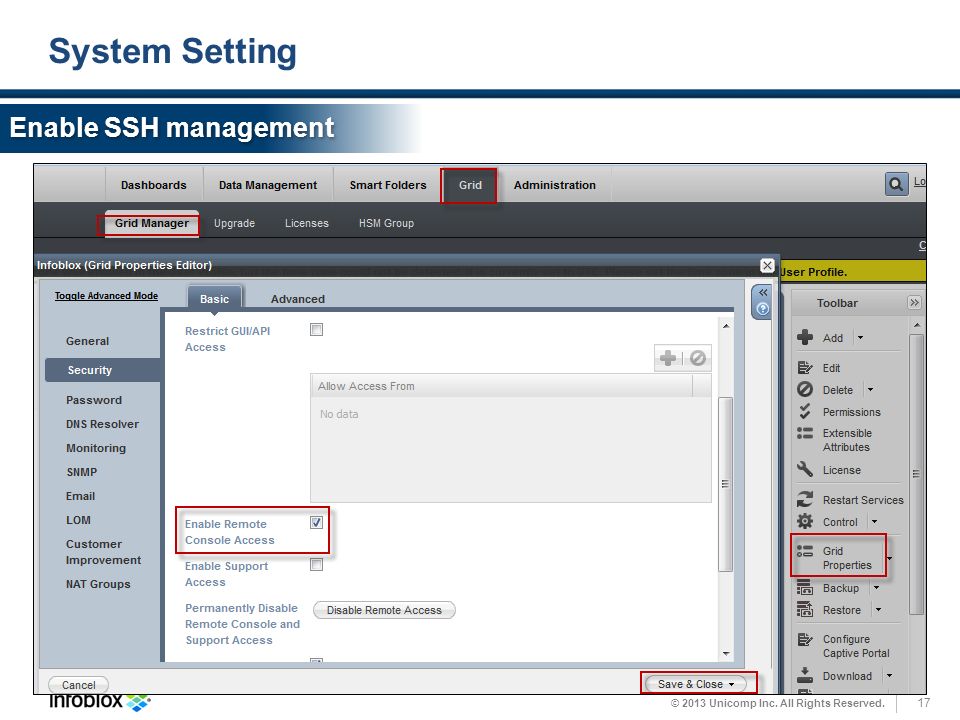Click the add entry plus icon above Allow Access From
Viewport: 960px width, 720px height.
(x=668, y=358)
